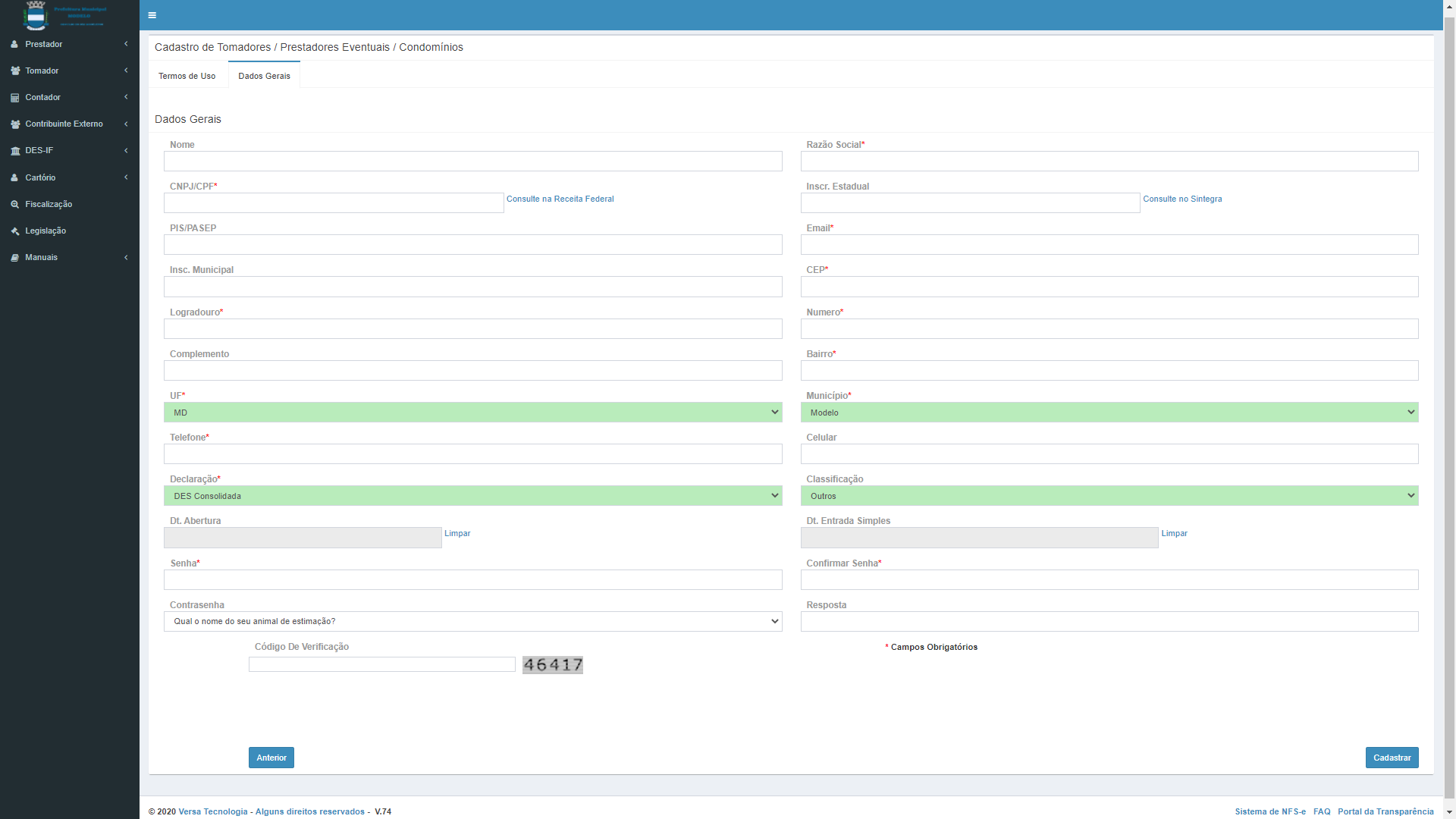Switch to the Termos de Uso tab
Viewport: 1456px width, 819px height.
187,76
